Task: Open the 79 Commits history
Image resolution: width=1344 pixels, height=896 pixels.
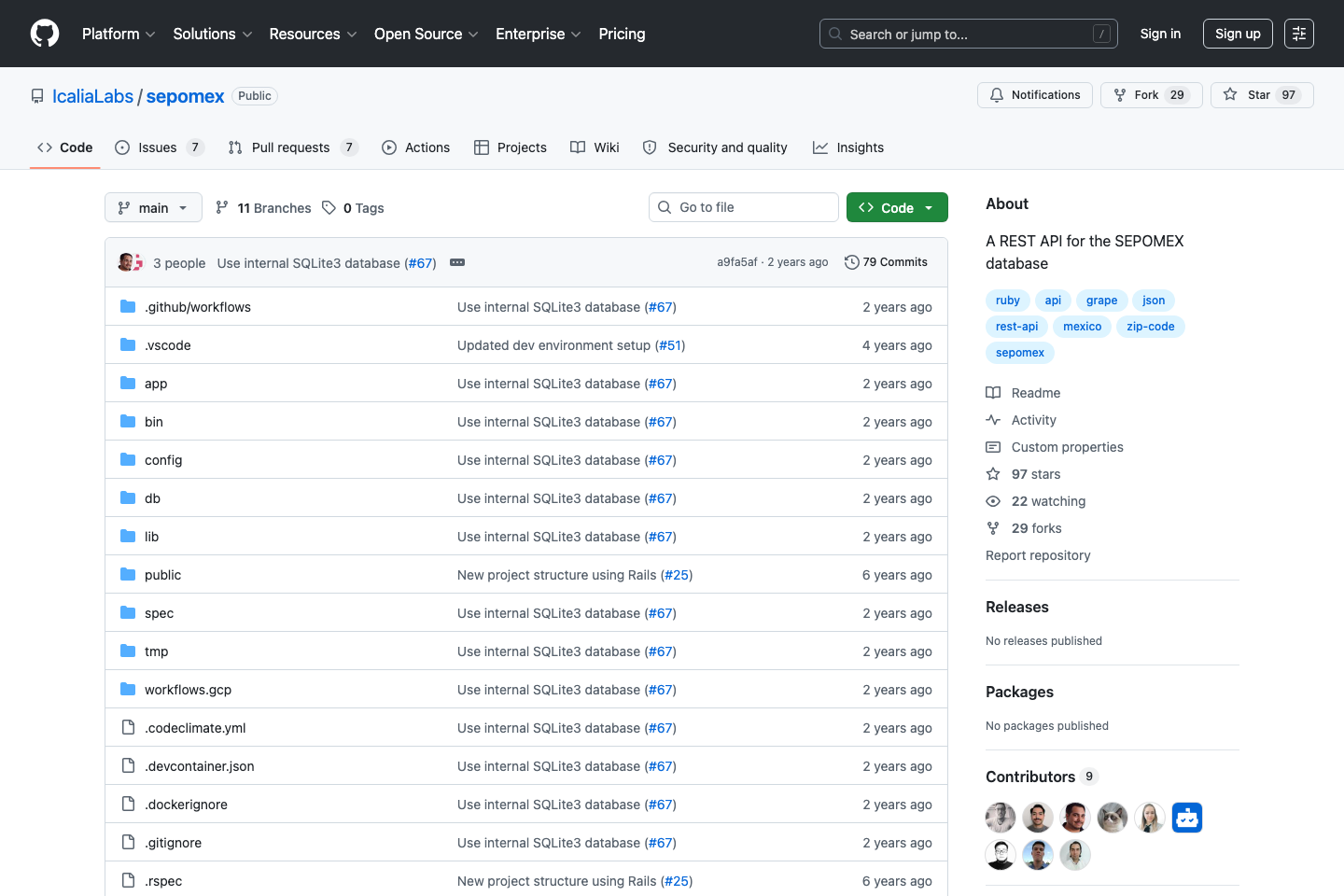Action: click(886, 262)
